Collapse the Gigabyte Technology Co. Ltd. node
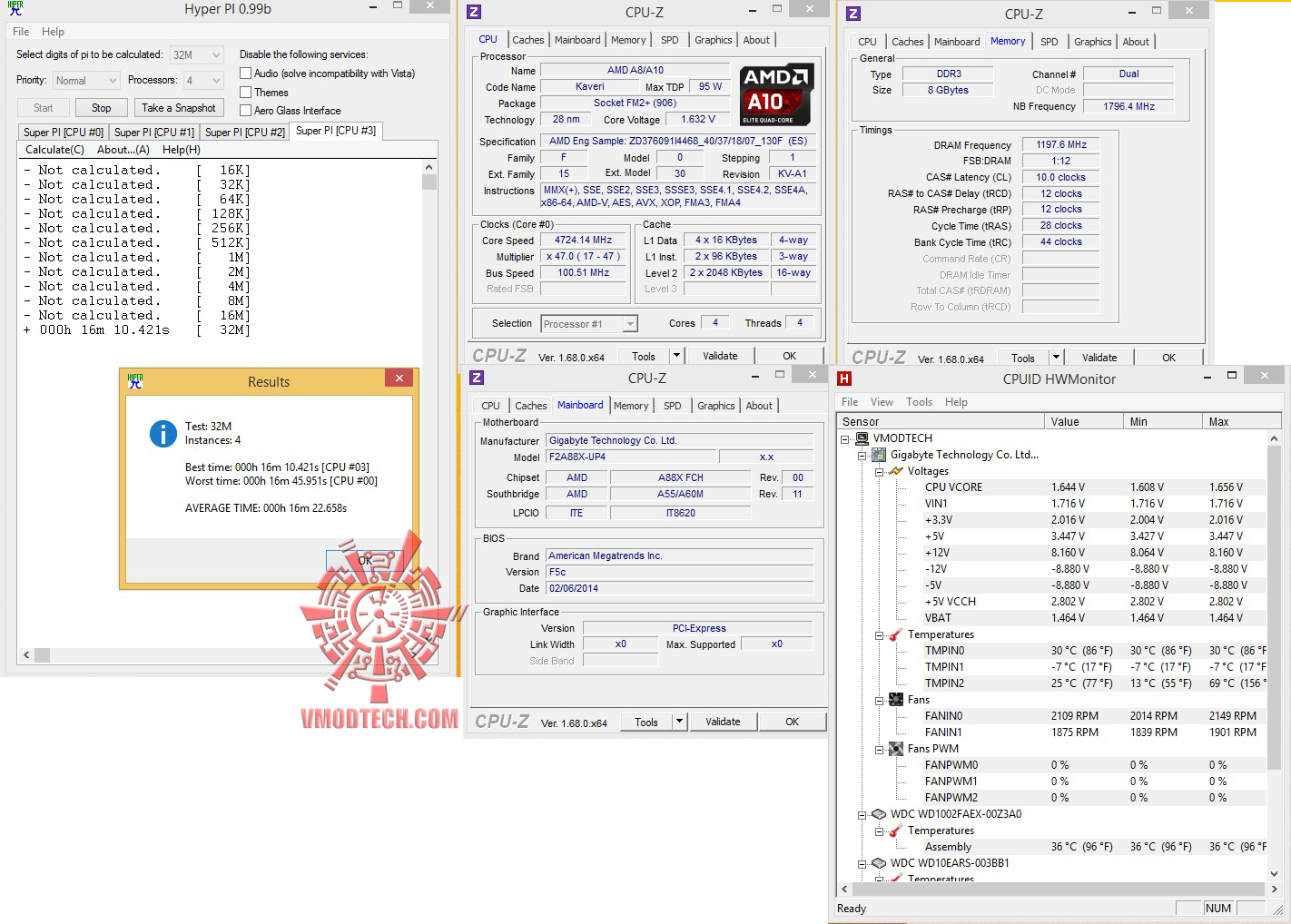This screenshot has height=924, width=1291. click(x=862, y=455)
